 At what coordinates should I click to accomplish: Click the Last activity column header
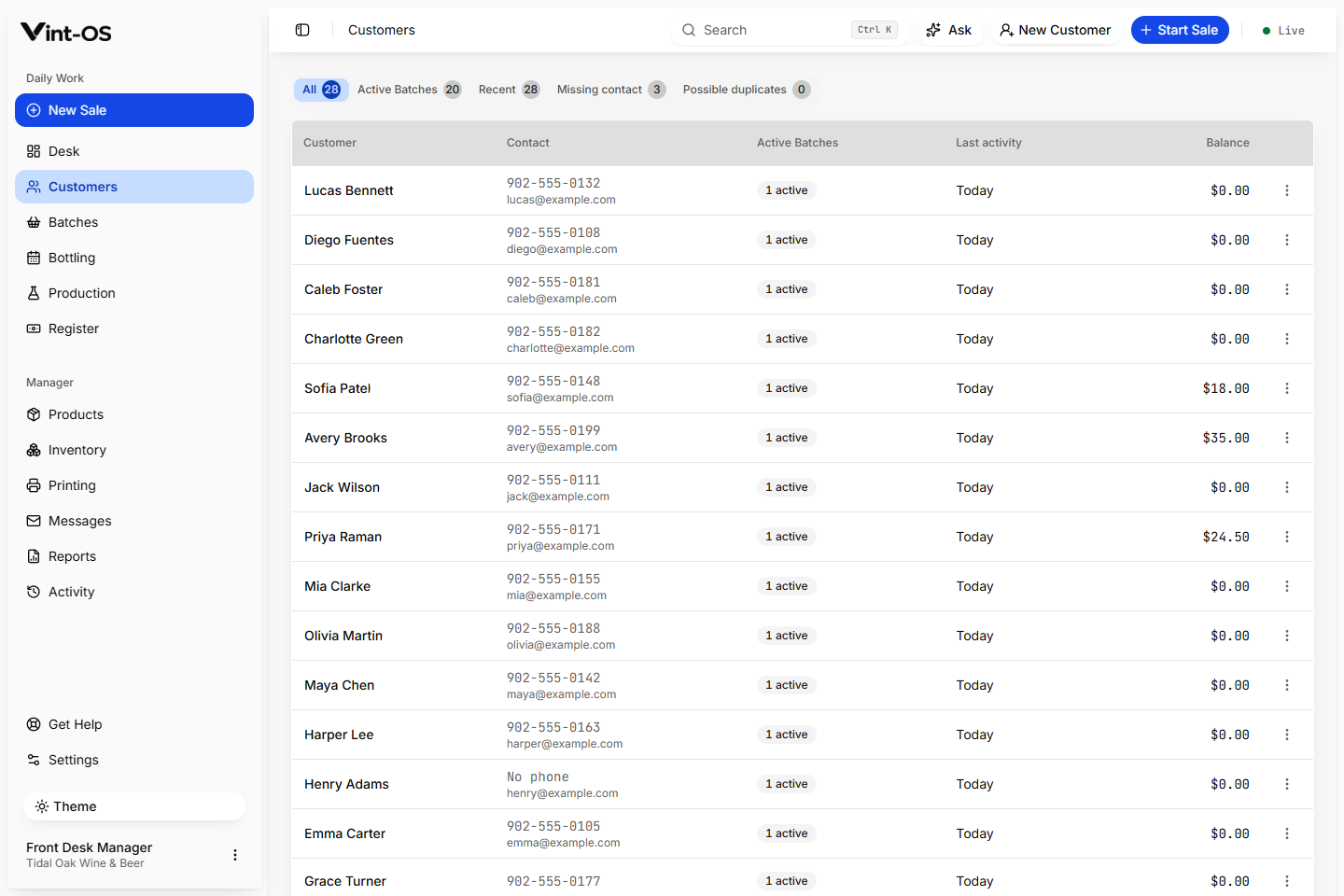[988, 143]
